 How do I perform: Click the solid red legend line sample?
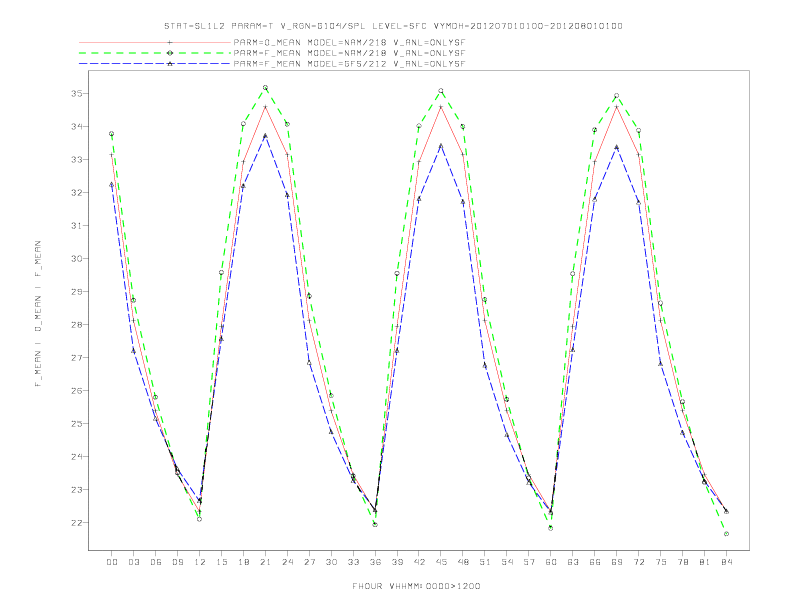coord(155,42)
